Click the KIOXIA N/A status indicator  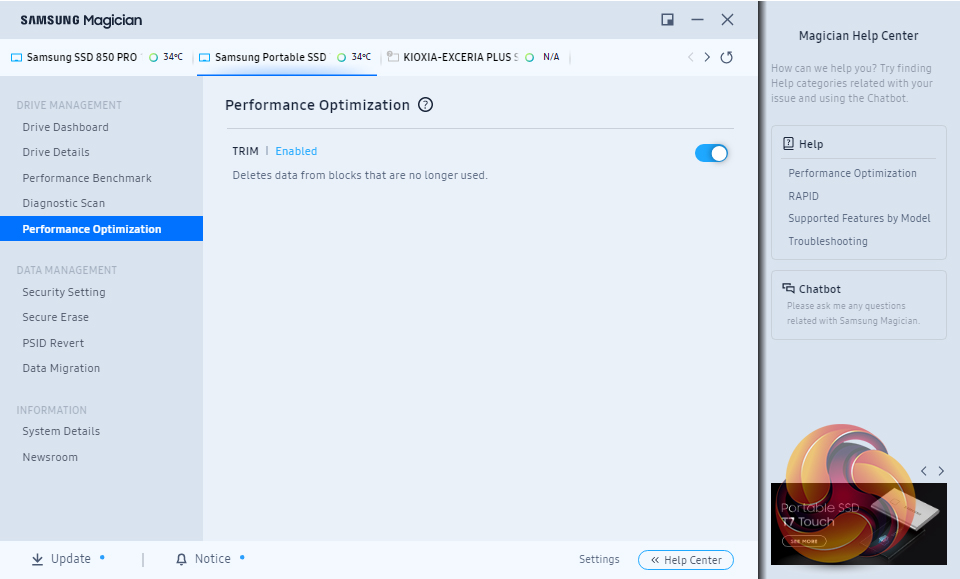coord(530,58)
